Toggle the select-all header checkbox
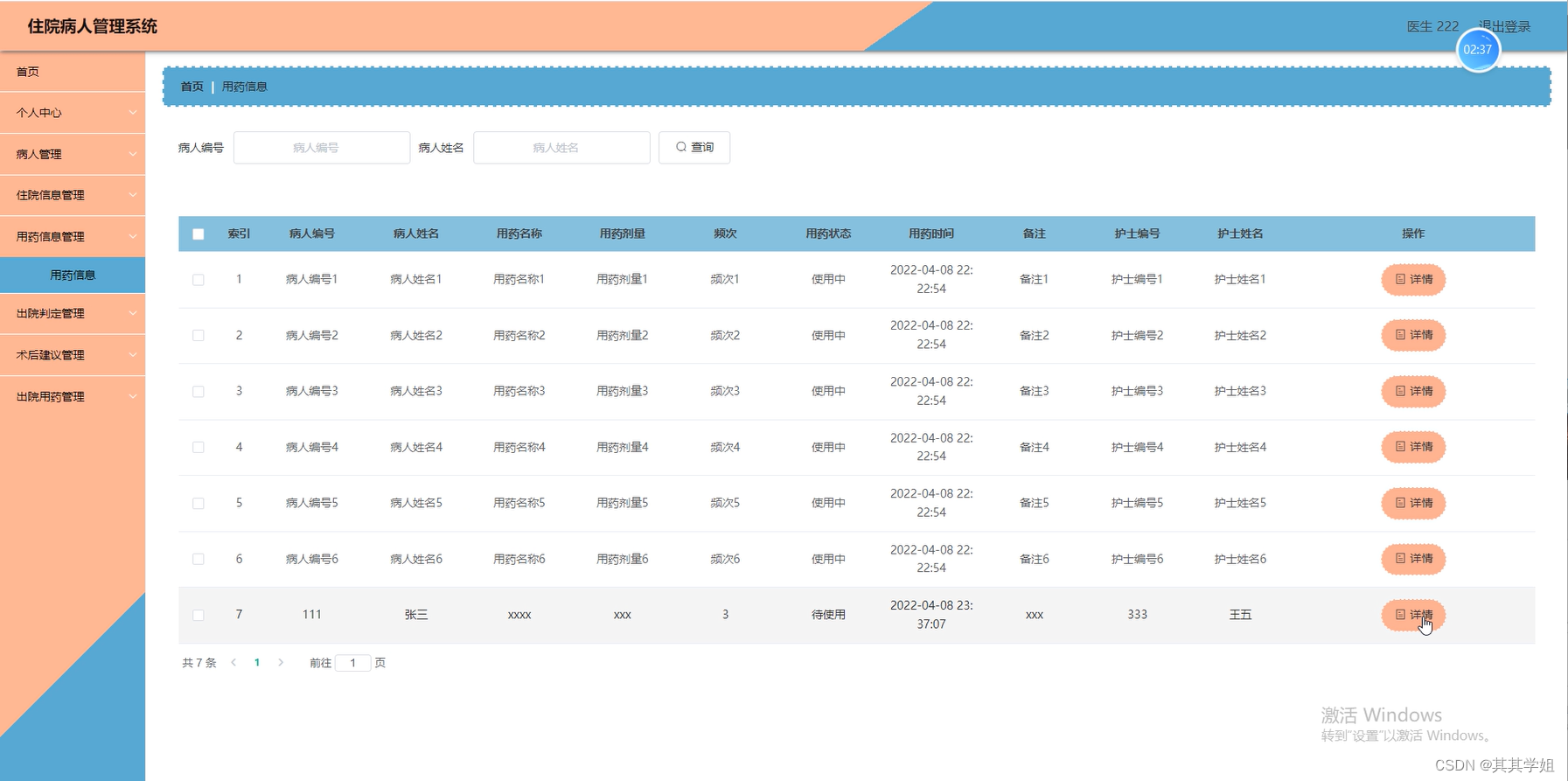The height and width of the screenshot is (781, 1568). (x=199, y=234)
